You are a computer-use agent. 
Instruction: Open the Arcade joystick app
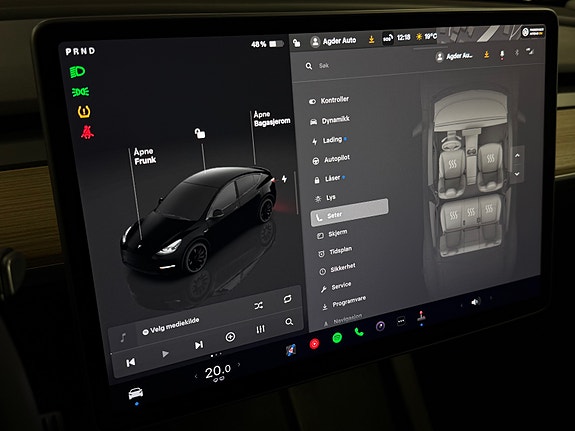coord(421,315)
